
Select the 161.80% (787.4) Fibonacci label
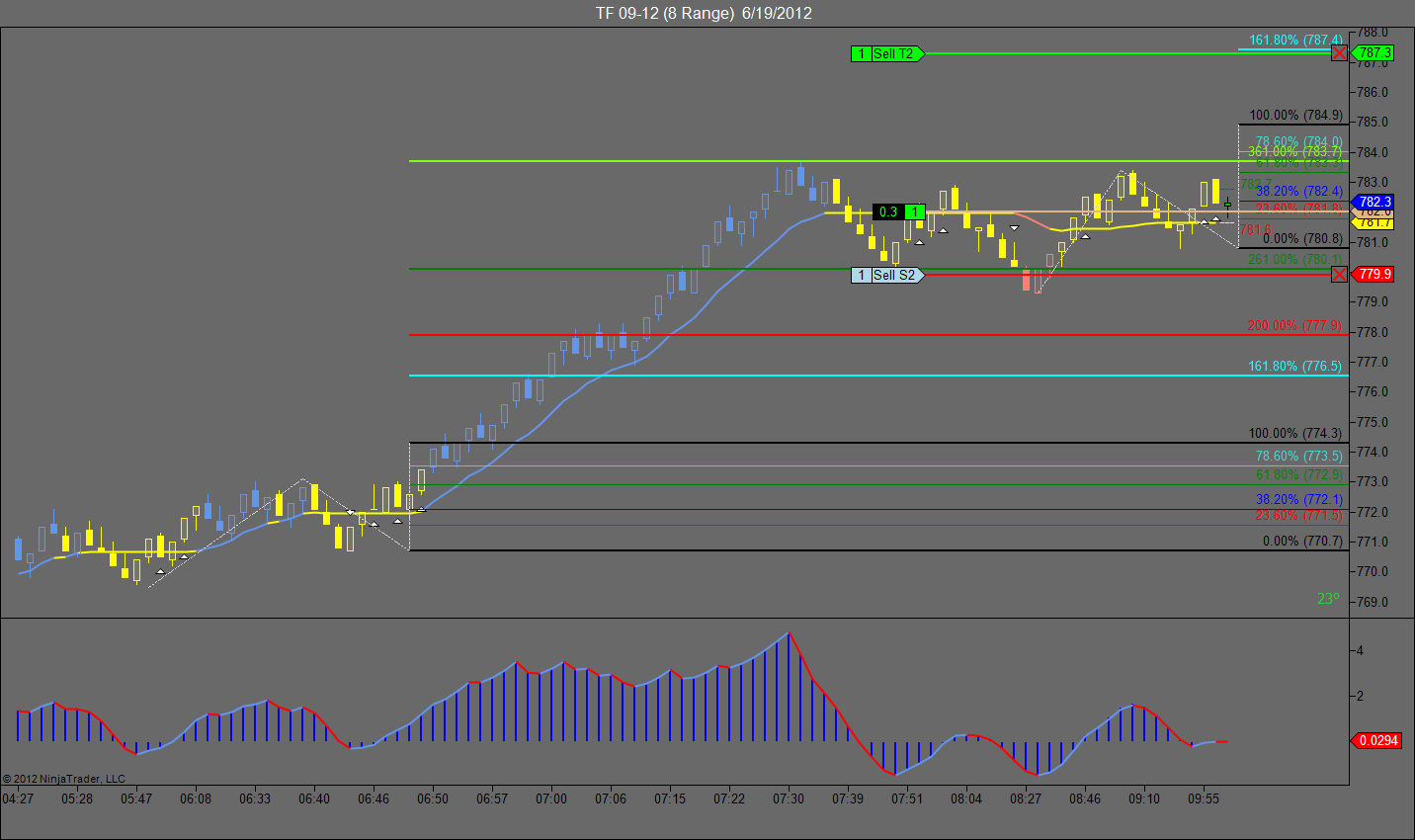pyautogui.click(x=1295, y=41)
